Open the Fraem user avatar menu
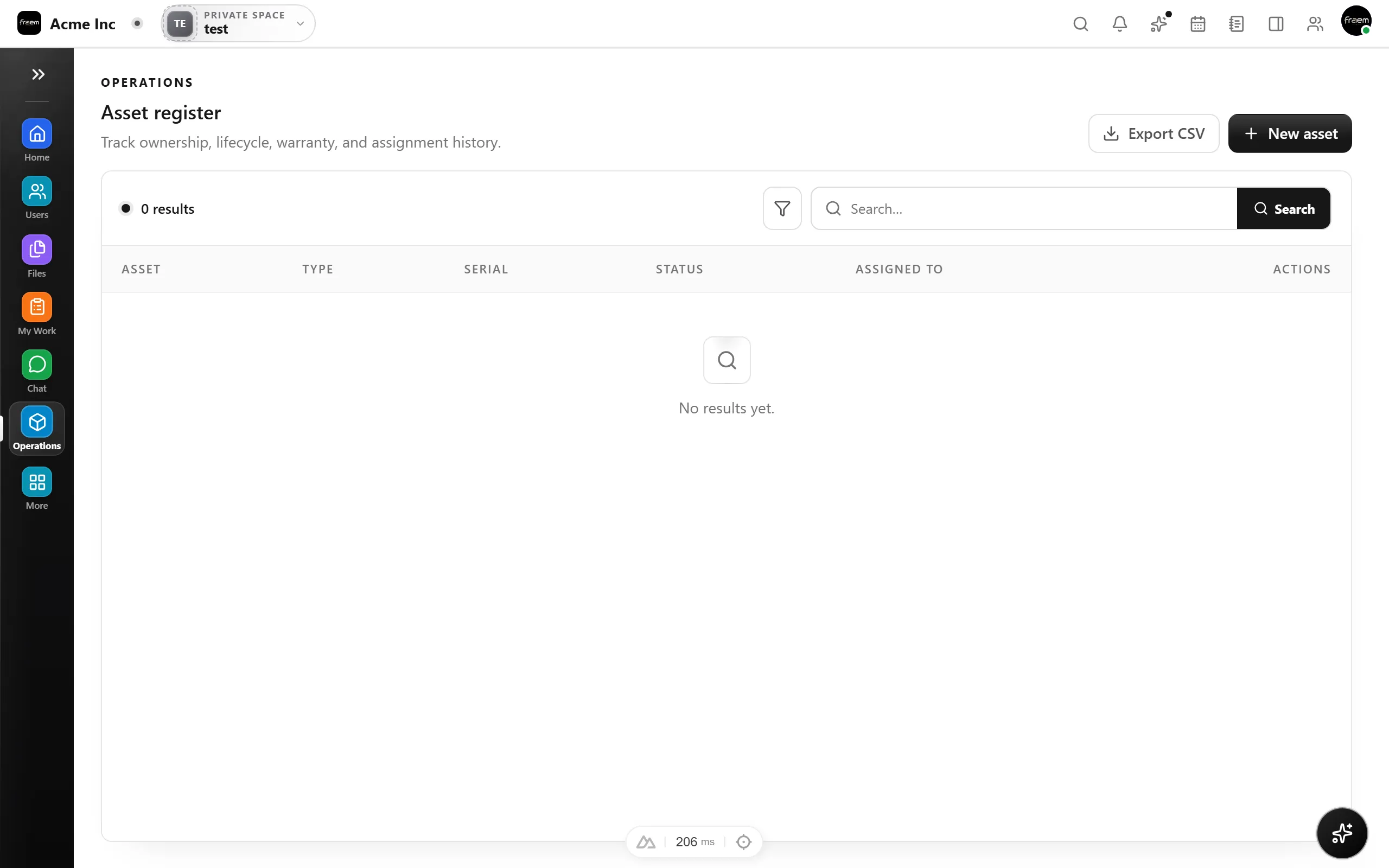1389x868 pixels. click(x=1356, y=21)
